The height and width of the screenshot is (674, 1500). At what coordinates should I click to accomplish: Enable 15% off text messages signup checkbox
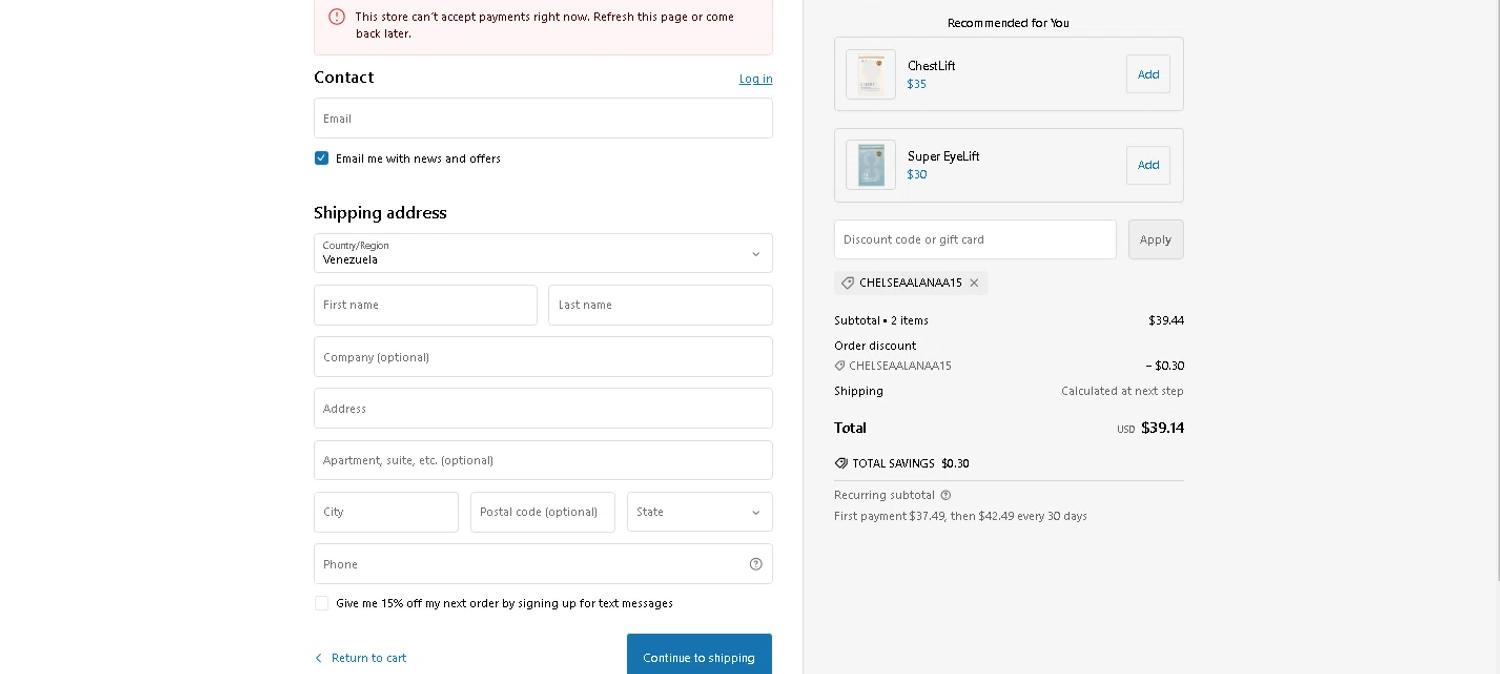[x=321, y=603]
